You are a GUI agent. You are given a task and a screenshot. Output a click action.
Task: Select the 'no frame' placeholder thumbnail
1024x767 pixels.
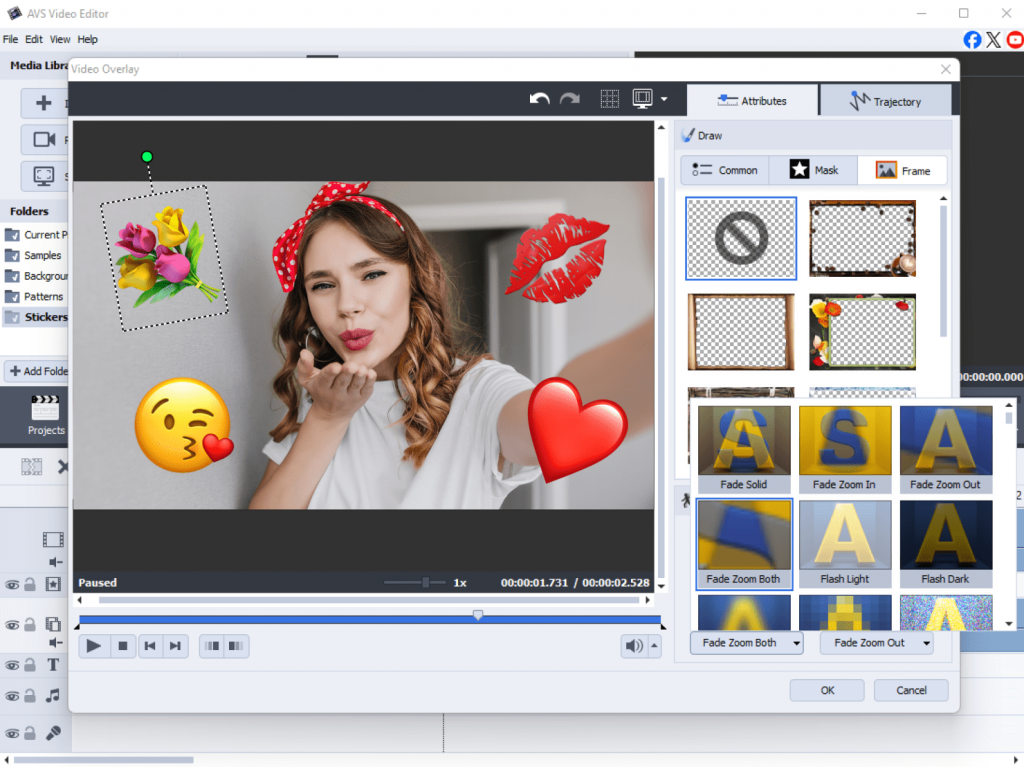coord(741,238)
